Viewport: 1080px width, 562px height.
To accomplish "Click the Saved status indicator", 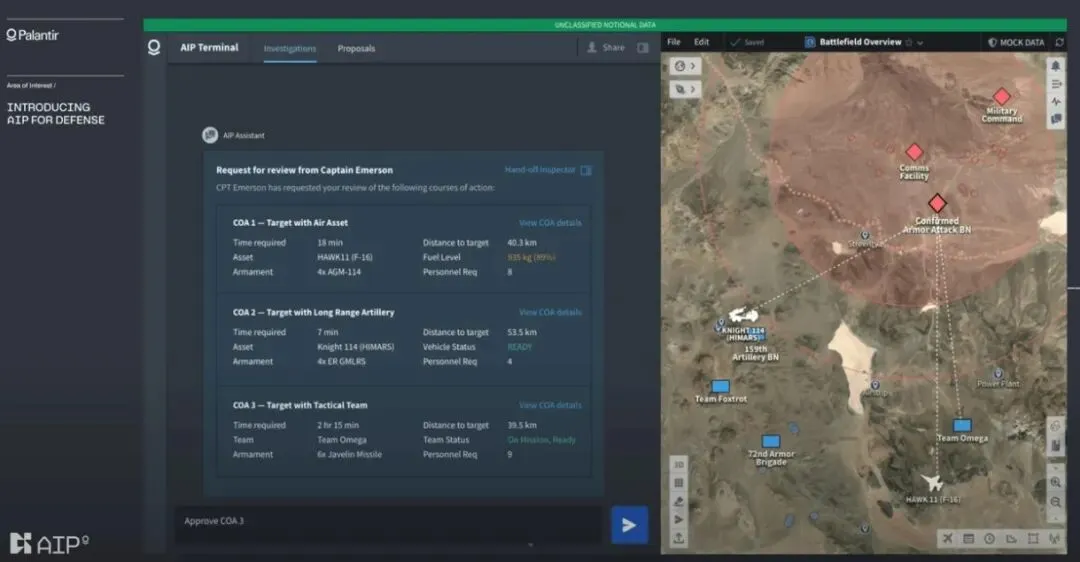I will point(747,43).
